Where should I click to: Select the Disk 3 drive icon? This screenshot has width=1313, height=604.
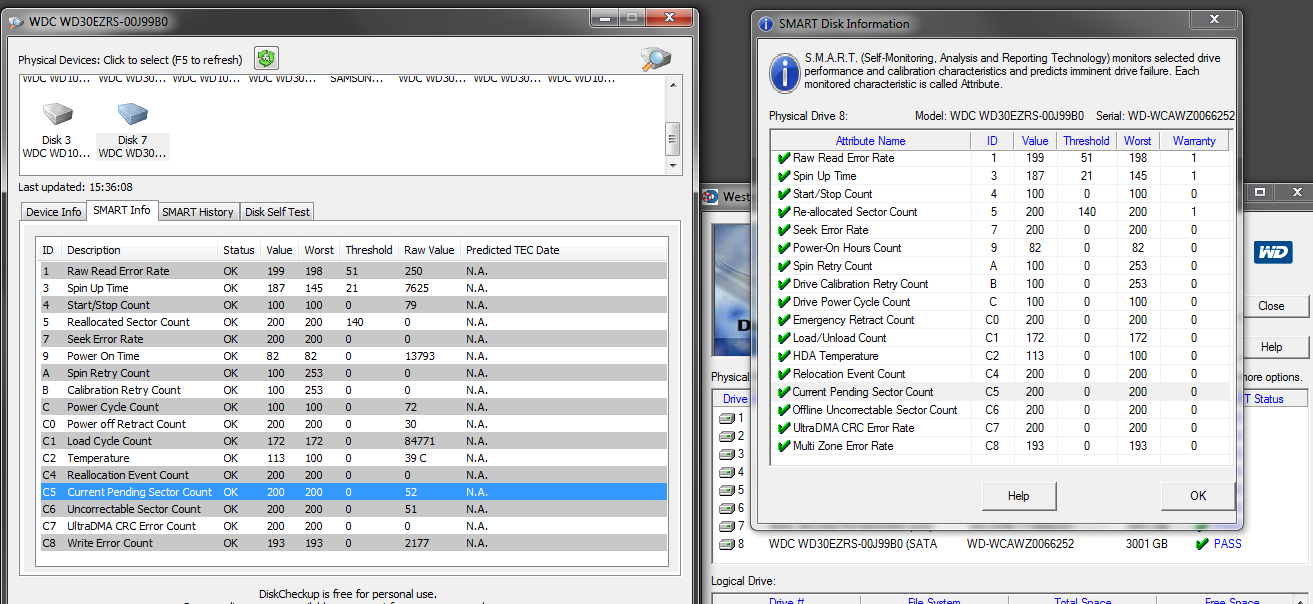[56, 113]
